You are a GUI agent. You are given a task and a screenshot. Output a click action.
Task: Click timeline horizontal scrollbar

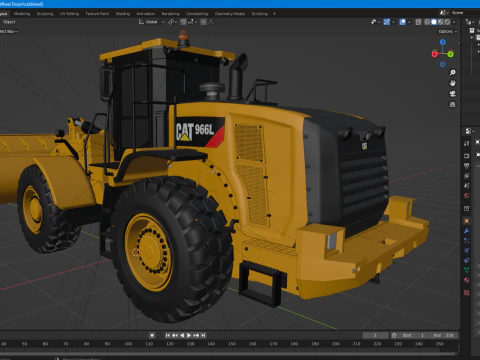[229, 353]
